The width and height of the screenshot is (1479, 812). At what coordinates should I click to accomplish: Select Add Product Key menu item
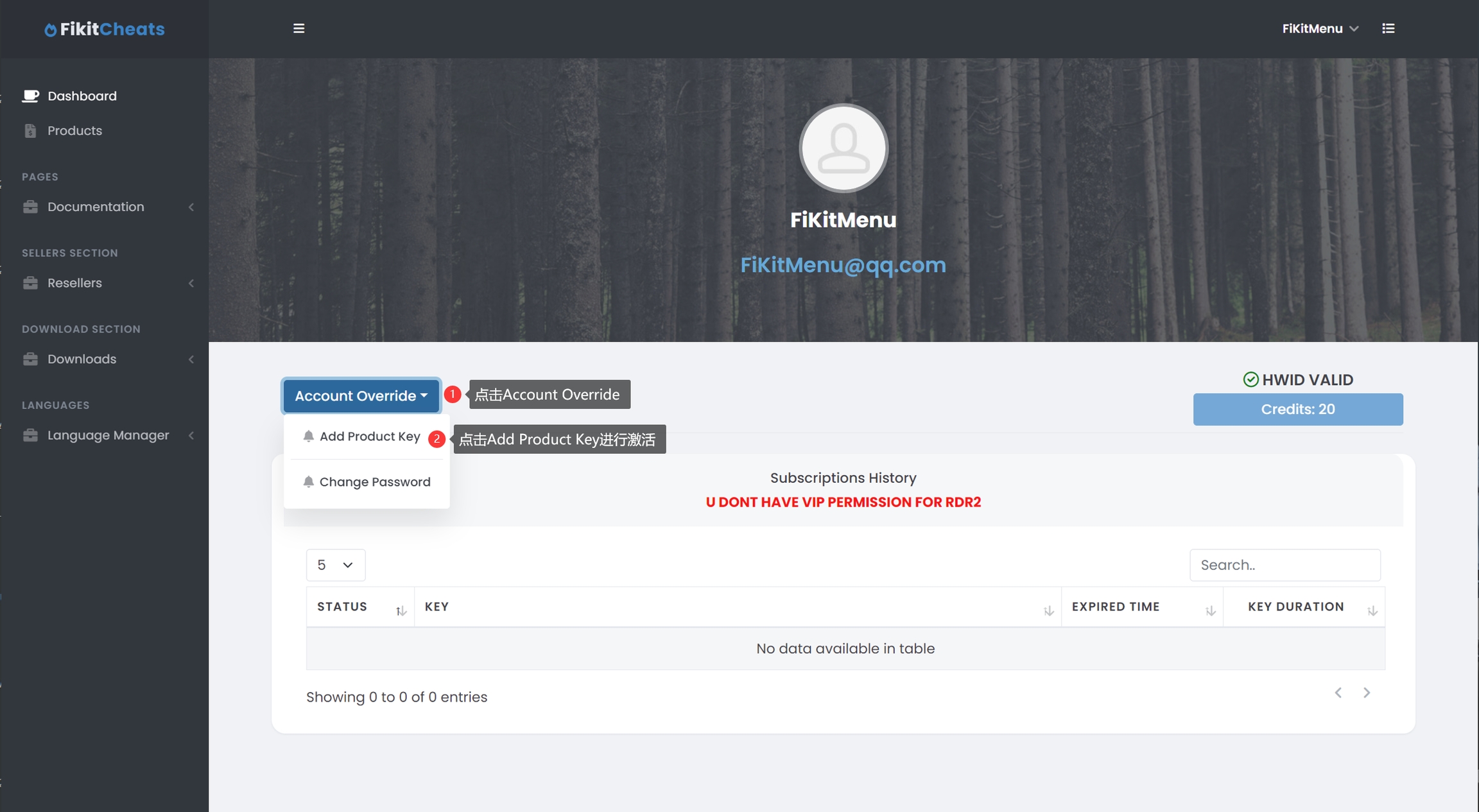coord(370,436)
